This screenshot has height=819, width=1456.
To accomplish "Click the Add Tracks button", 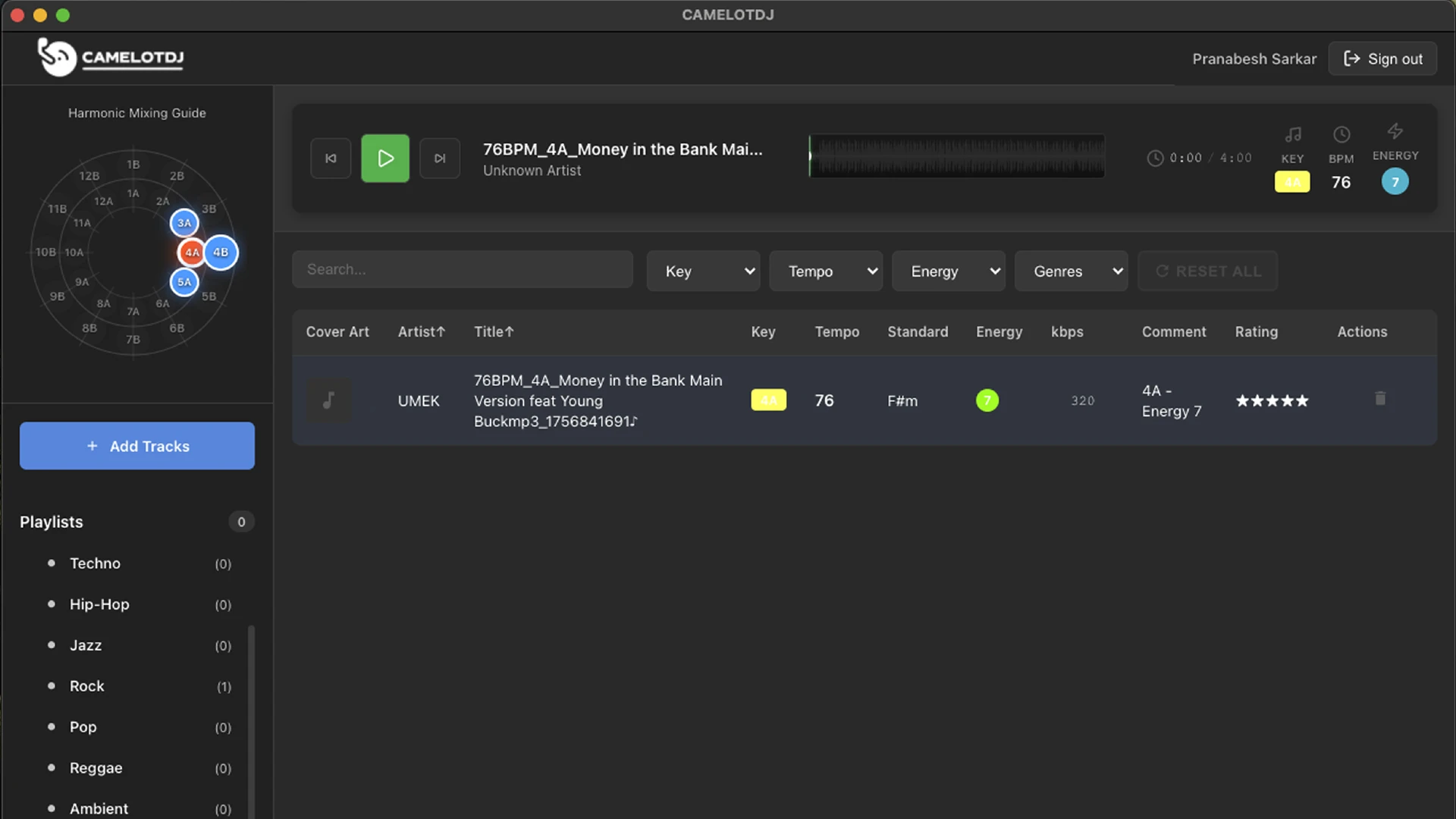I will [137, 446].
